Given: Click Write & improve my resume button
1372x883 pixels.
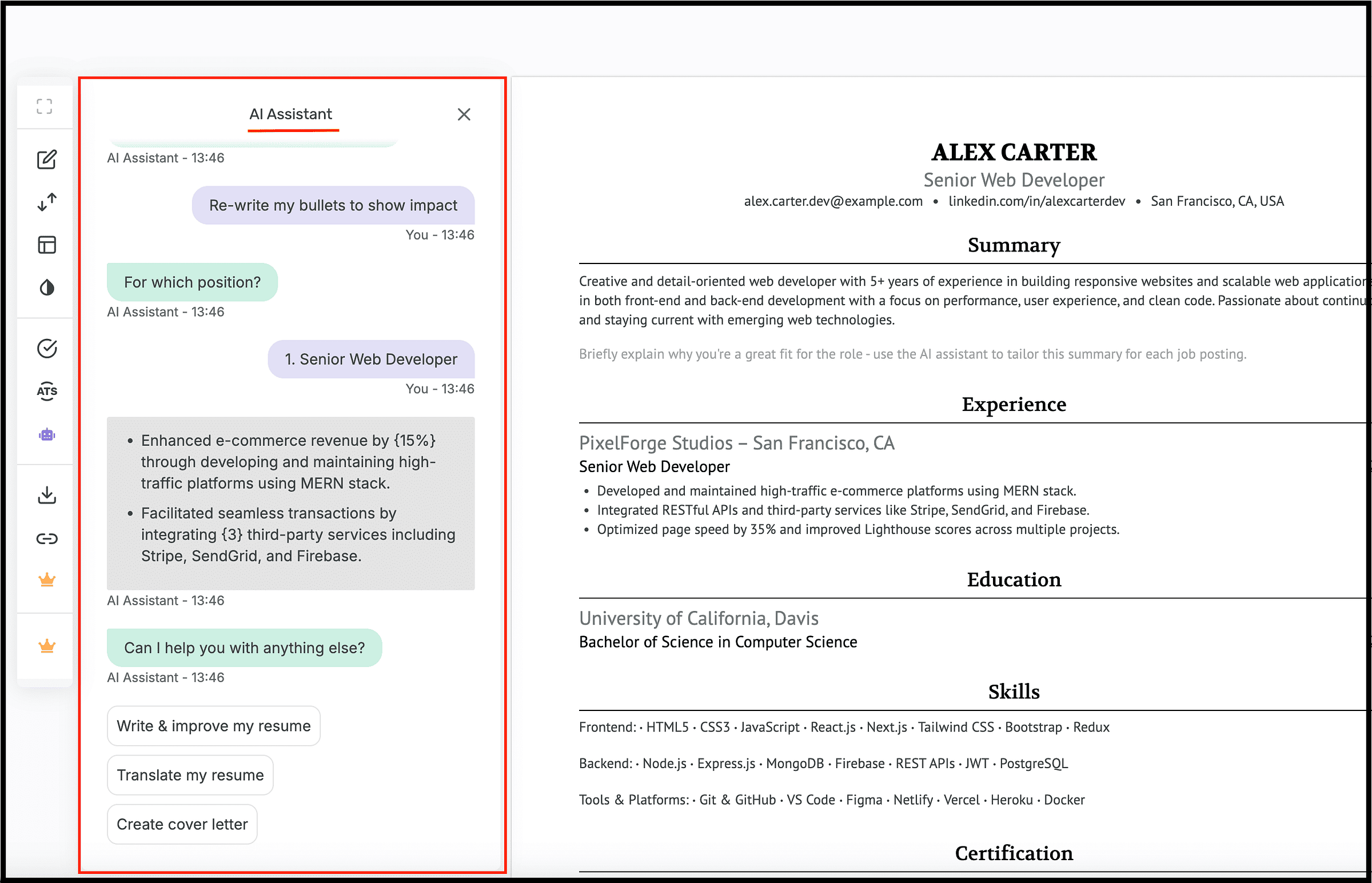Looking at the screenshot, I should click(x=213, y=726).
